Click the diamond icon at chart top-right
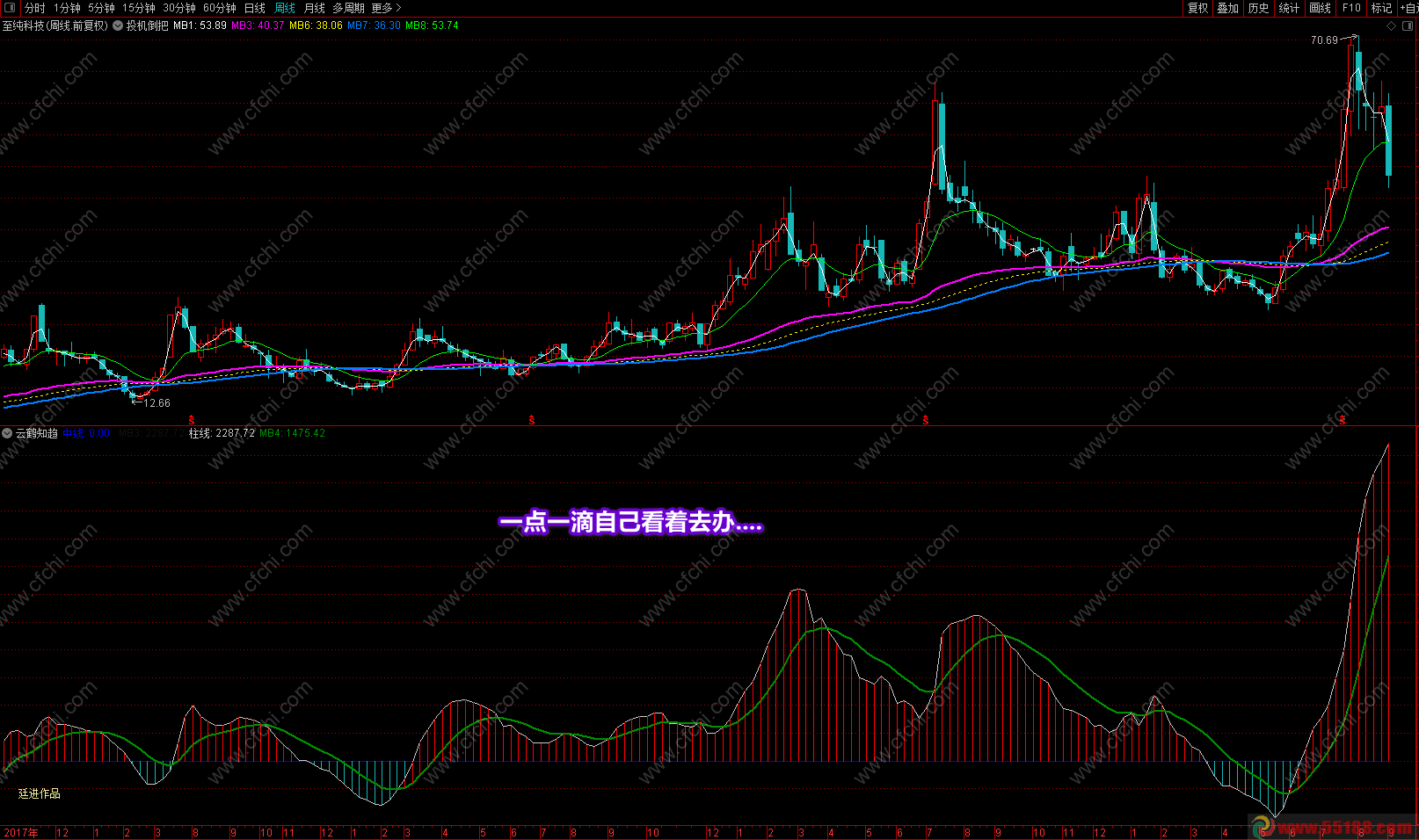 1391,26
